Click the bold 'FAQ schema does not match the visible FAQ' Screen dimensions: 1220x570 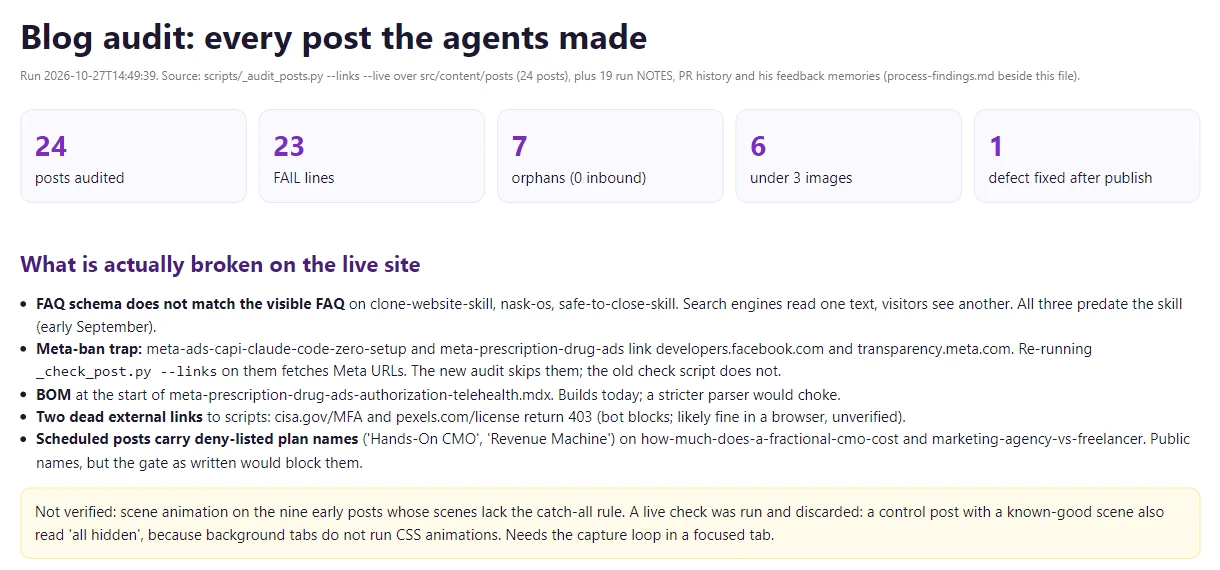click(x=191, y=304)
